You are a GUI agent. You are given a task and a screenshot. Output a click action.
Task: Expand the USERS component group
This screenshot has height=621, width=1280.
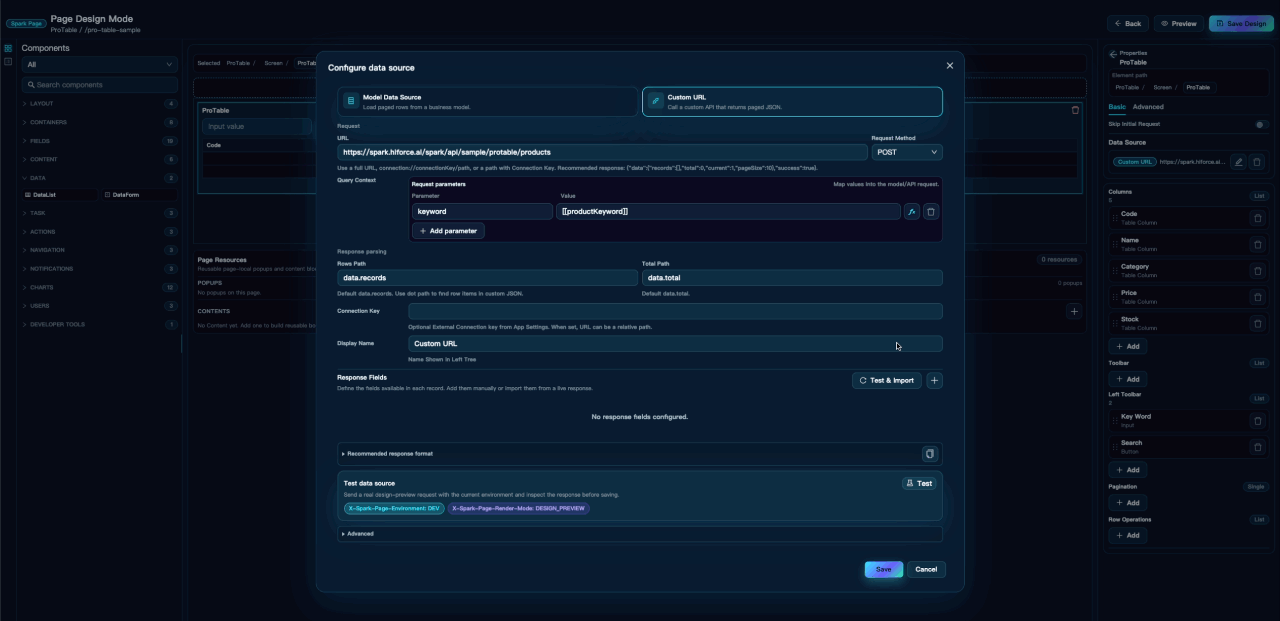(x=100, y=306)
